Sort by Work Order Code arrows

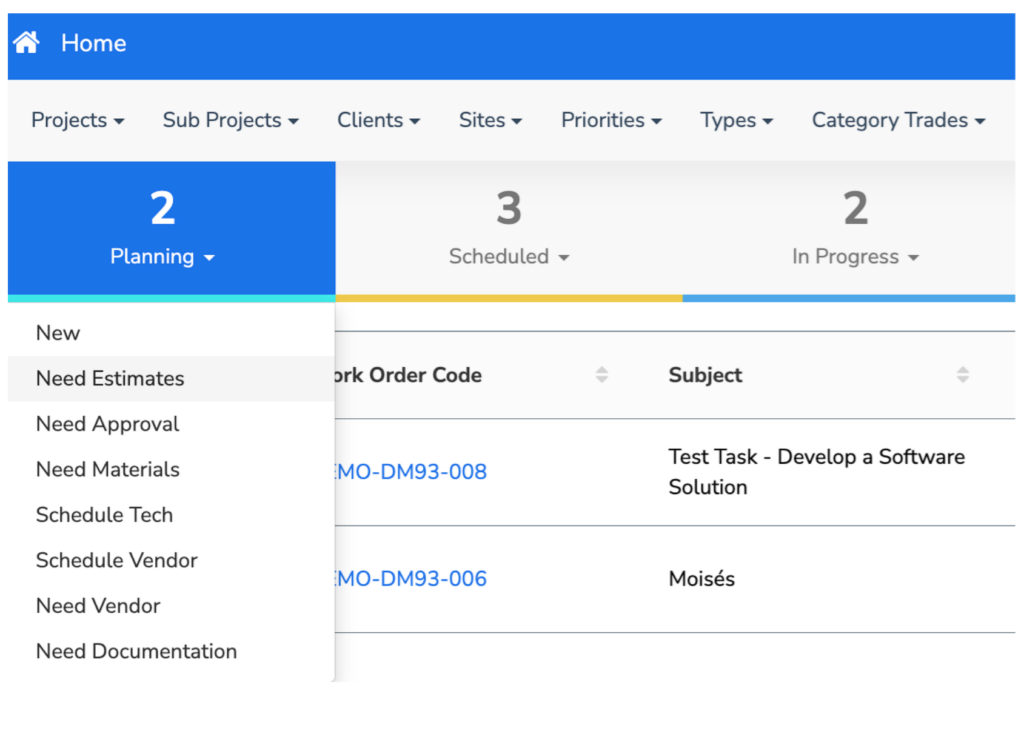pyautogui.click(x=601, y=375)
